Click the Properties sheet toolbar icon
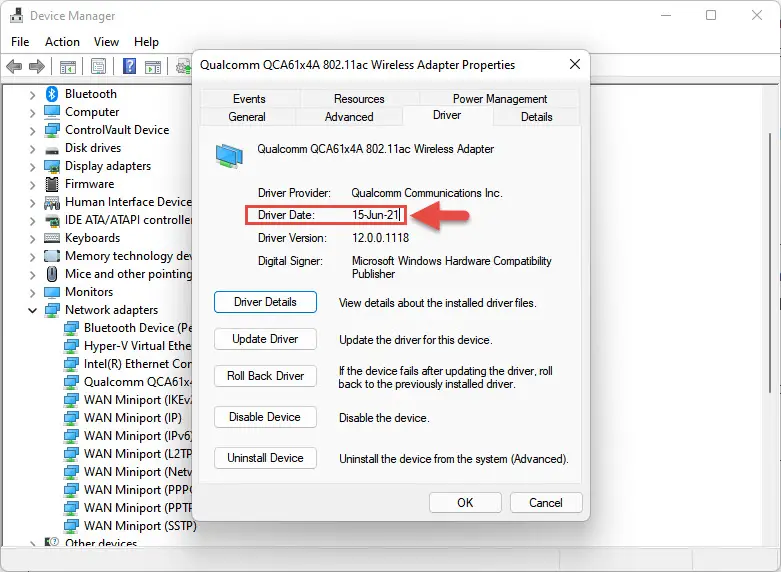This screenshot has width=781, height=572. (99, 66)
